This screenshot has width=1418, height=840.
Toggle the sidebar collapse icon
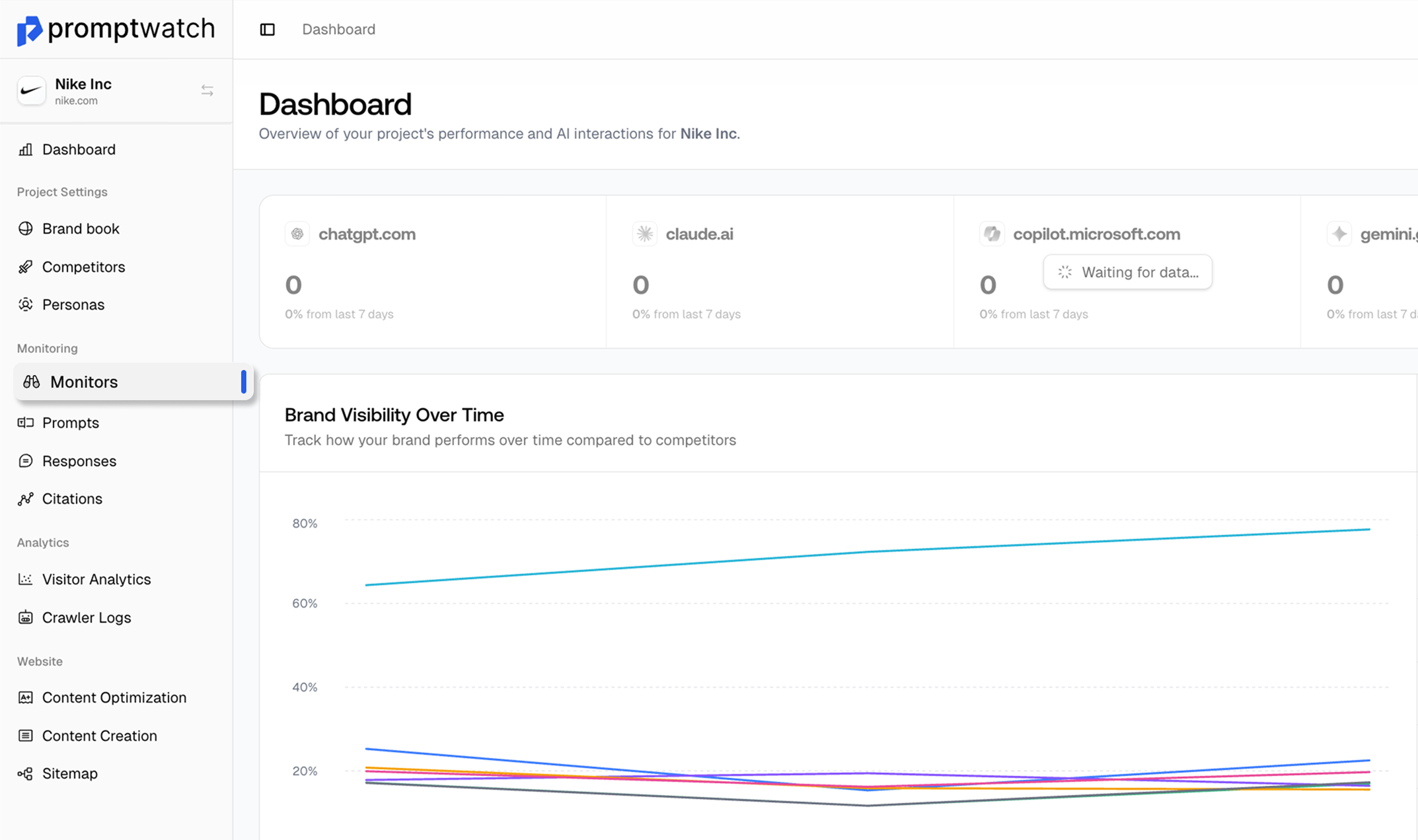(x=267, y=29)
